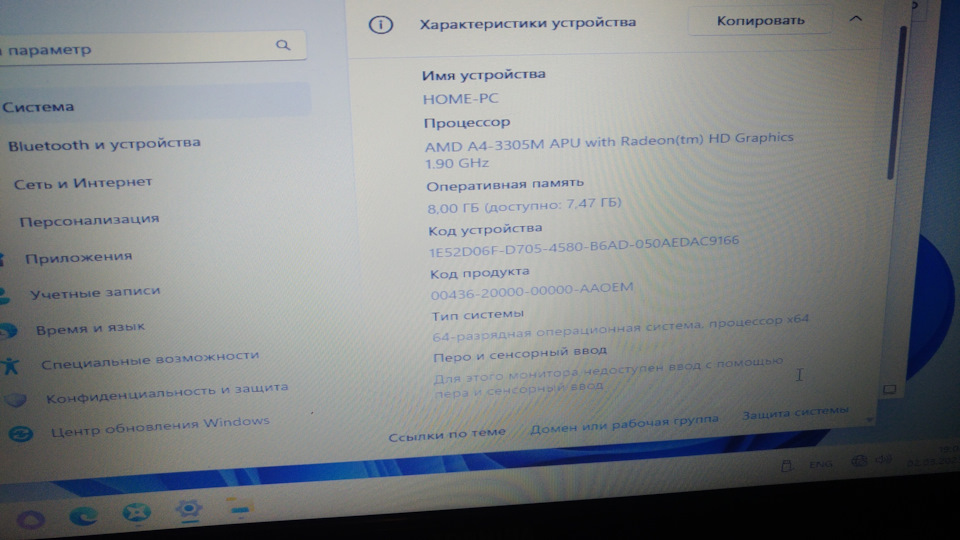Open Персонализация in the sidebar
This screenshot has height=540, width=960.
click(89, 220)
